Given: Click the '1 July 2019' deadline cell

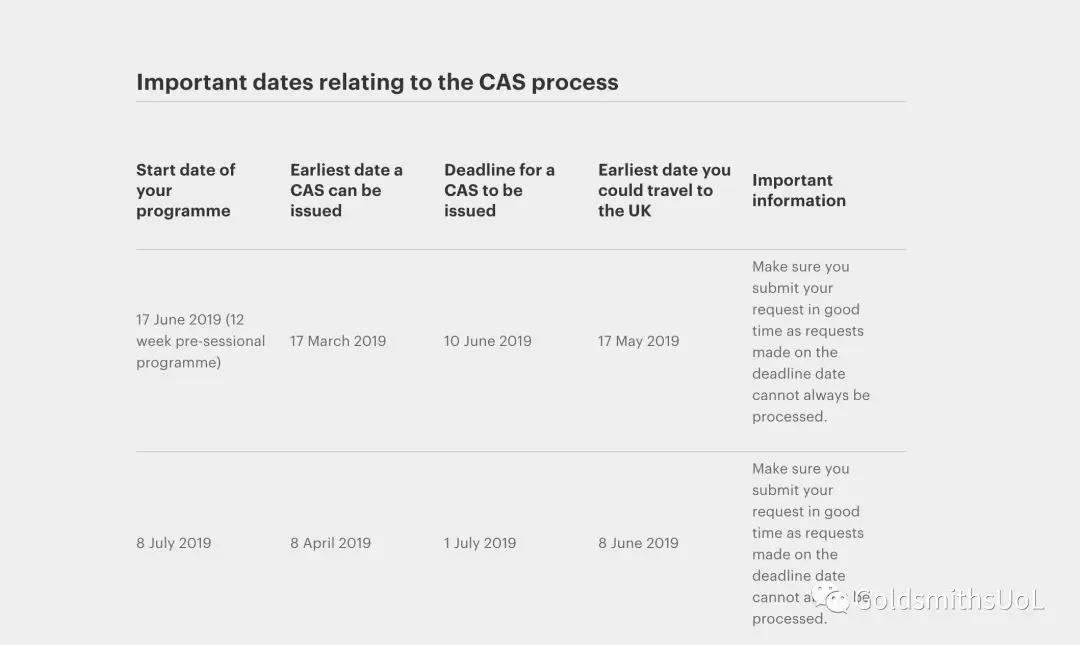Looking at the screenshot, I should tap(480, 543).
